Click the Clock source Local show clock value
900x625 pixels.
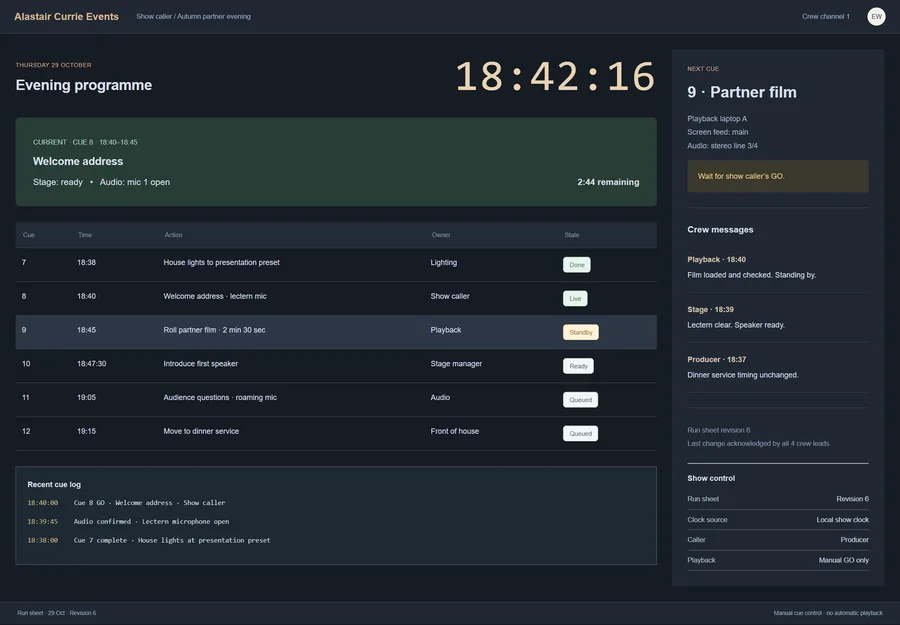(x=842, y=519)
